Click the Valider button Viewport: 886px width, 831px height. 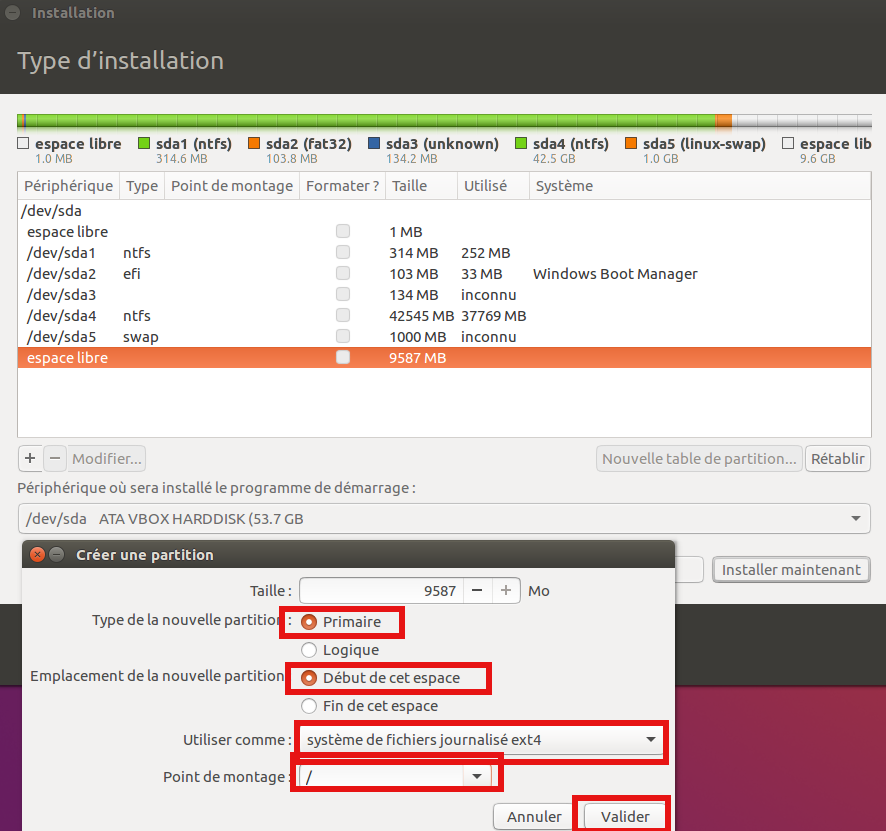[625, 817]
